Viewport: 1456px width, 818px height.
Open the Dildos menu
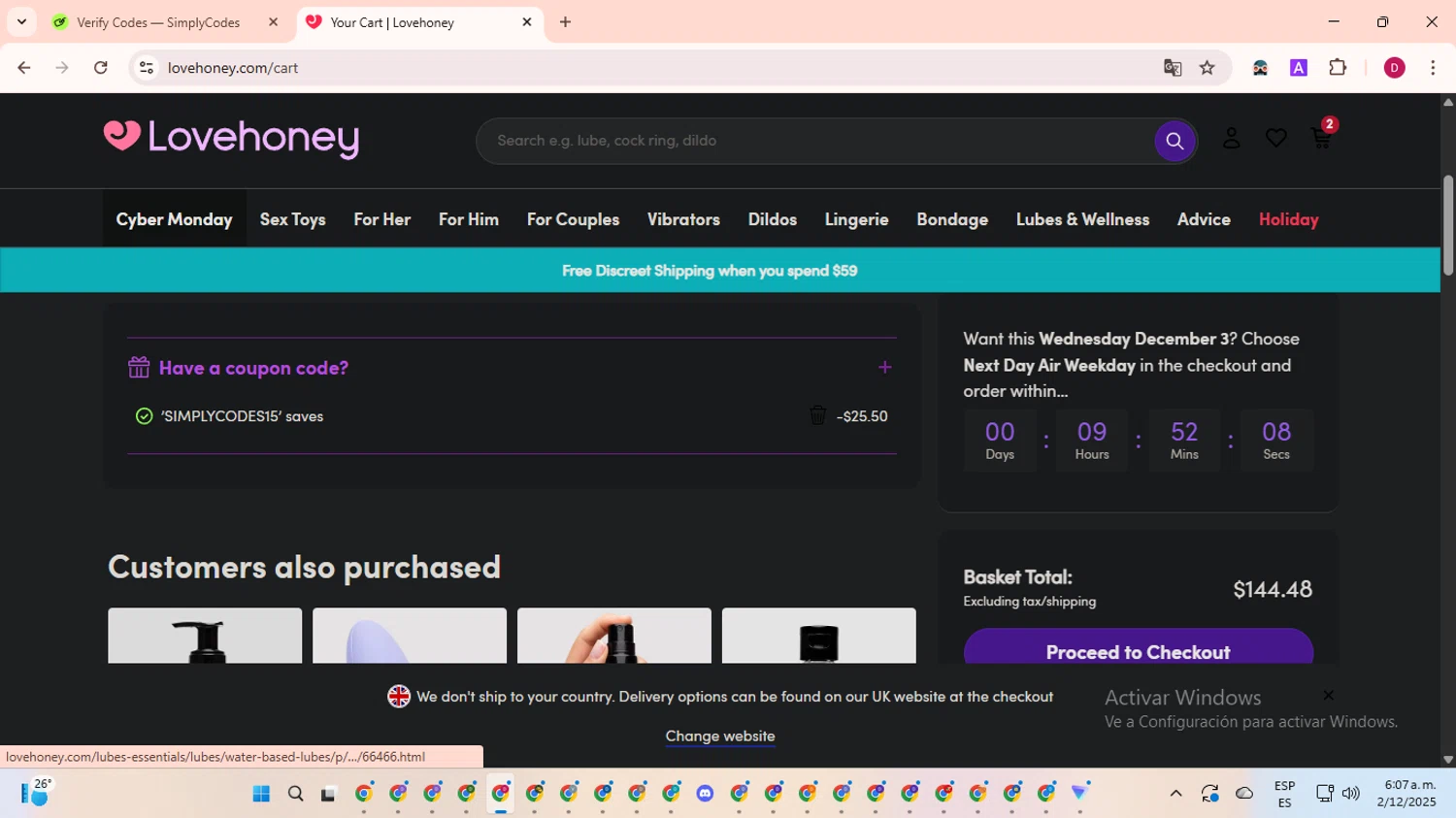[773, 219]
